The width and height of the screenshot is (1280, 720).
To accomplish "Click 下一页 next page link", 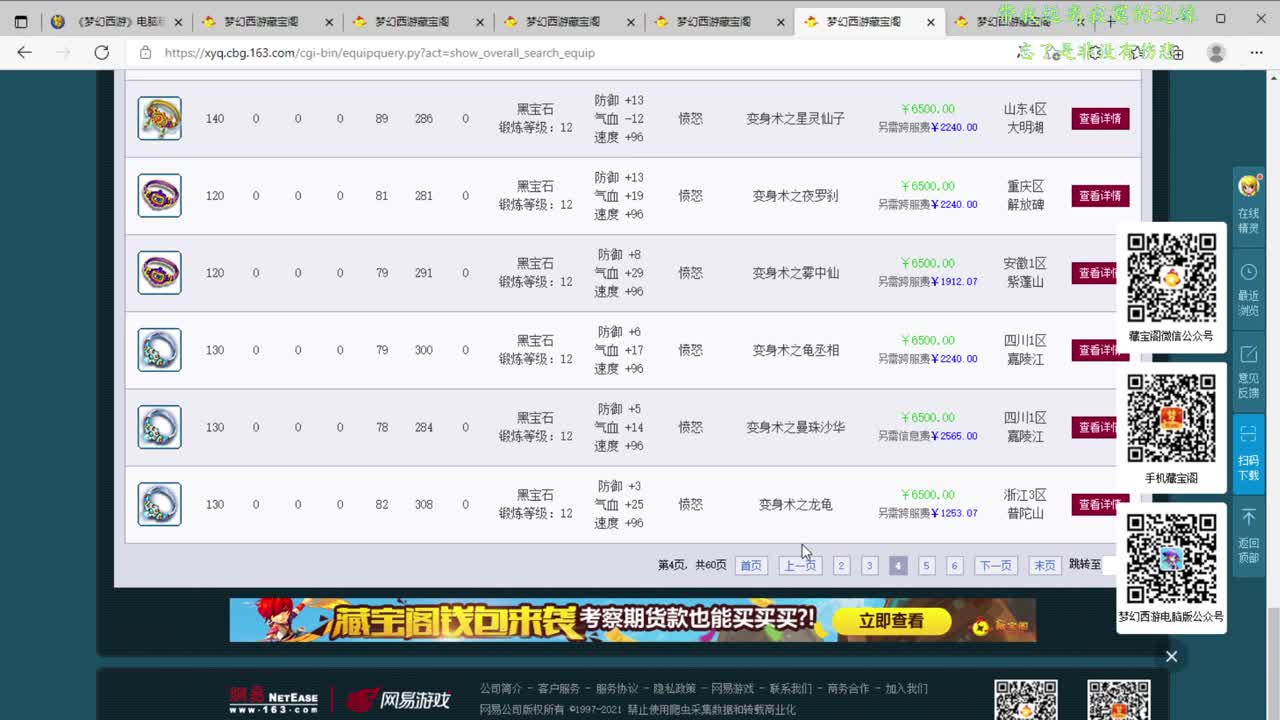I will [x=994, y=566].
